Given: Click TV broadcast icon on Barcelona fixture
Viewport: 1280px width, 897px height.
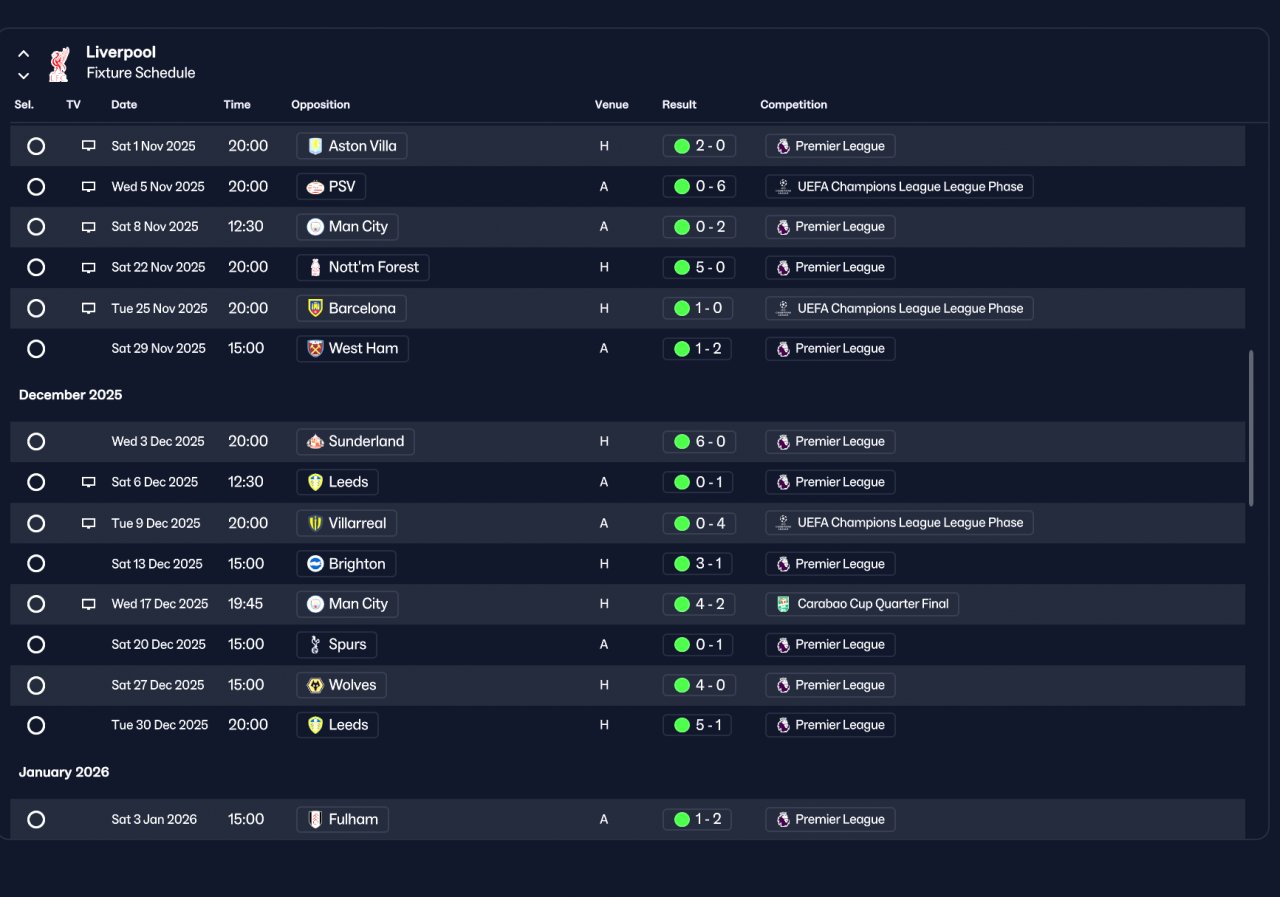Looking at the screenshot, I should tap(89, 309).
